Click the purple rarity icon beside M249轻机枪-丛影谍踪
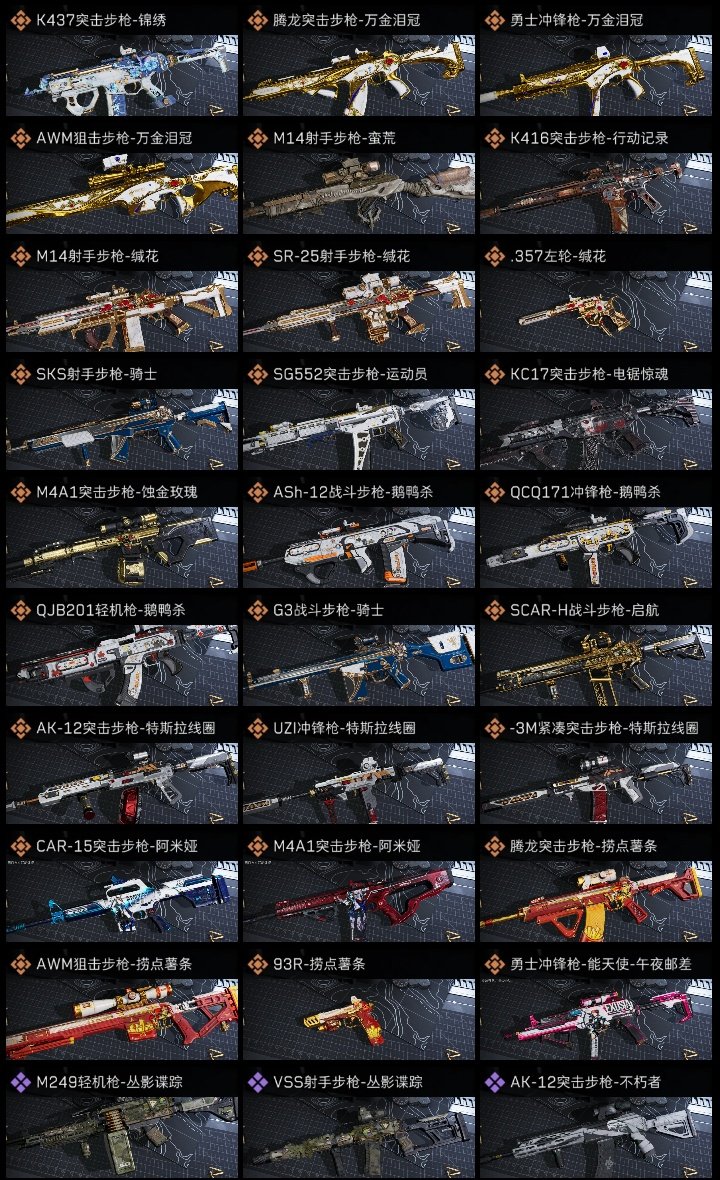This screenshot has height=1180, width=720. (20, 1082)
